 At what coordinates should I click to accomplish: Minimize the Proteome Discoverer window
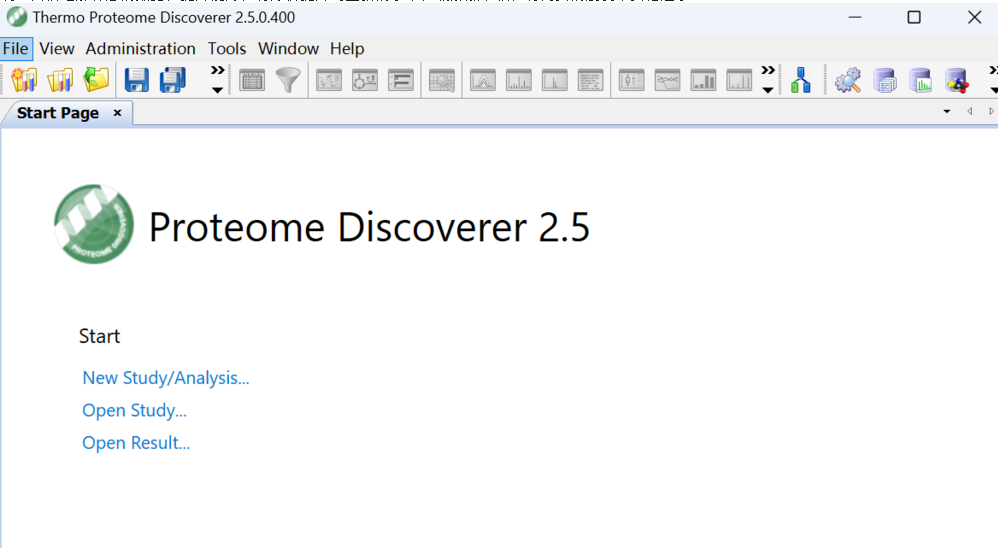pyautogui.click(x=855, y=17)
